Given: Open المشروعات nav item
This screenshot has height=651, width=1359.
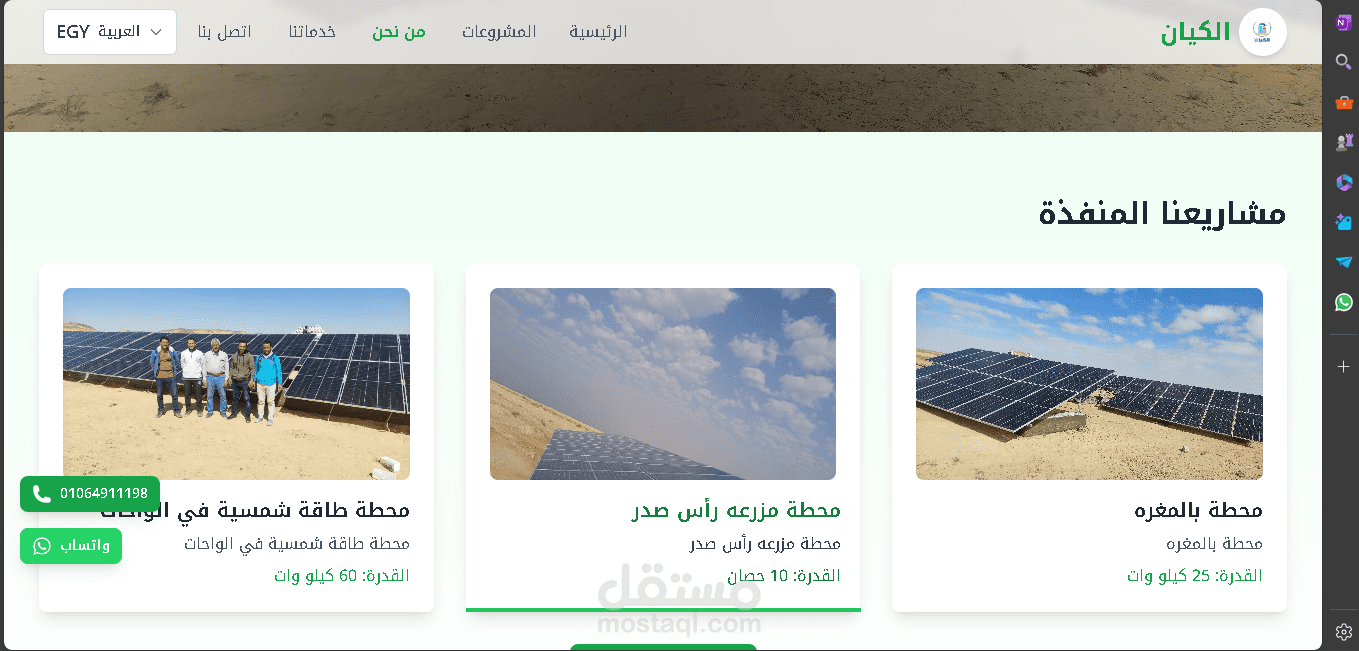Looking at the screenshot, I should pyautogui.click(x=499, y=32).
